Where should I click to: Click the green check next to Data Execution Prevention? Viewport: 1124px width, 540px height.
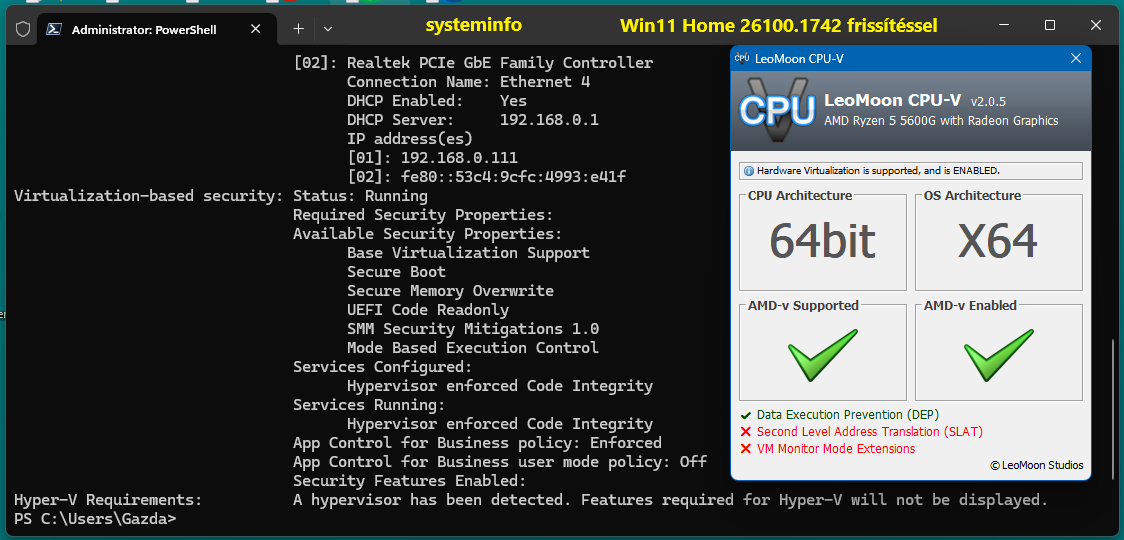coord(746,415)
